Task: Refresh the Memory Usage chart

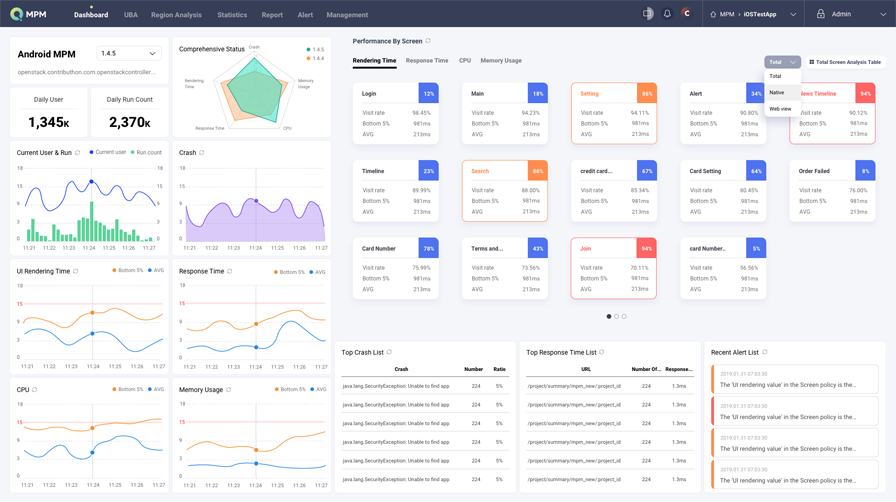Action: [229, 389]
